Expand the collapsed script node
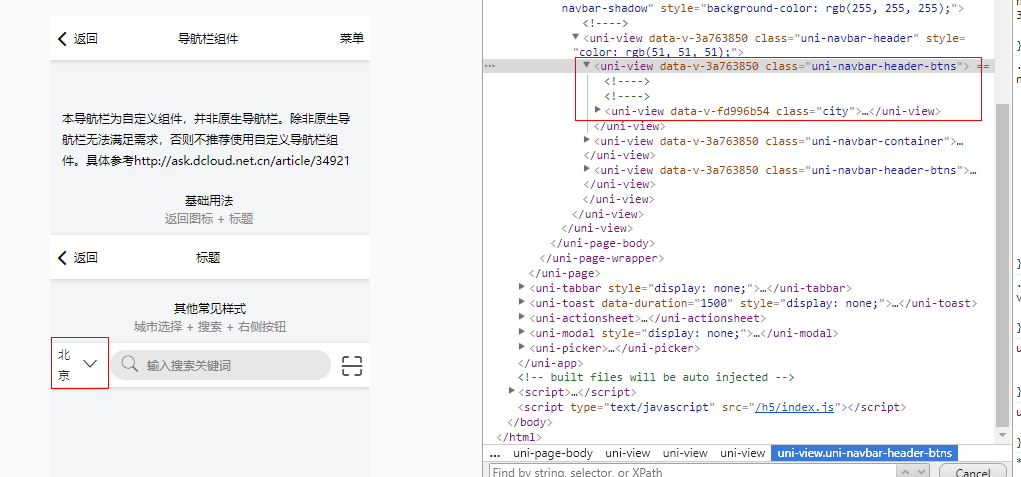The height and width of the screenshot is (477, 1021). coord(511,391)
